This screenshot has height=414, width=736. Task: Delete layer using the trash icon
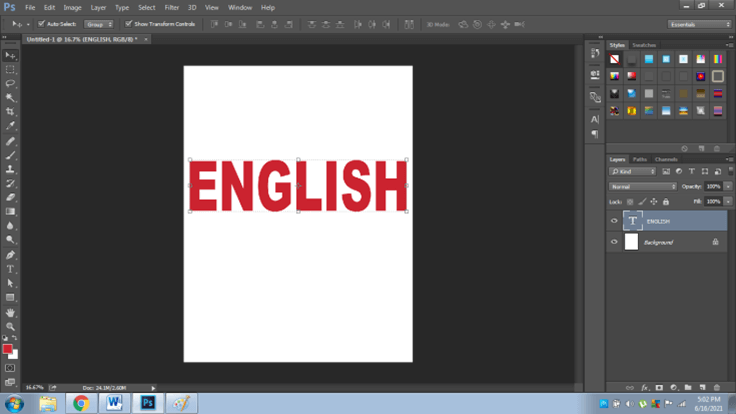coord(716,386)
